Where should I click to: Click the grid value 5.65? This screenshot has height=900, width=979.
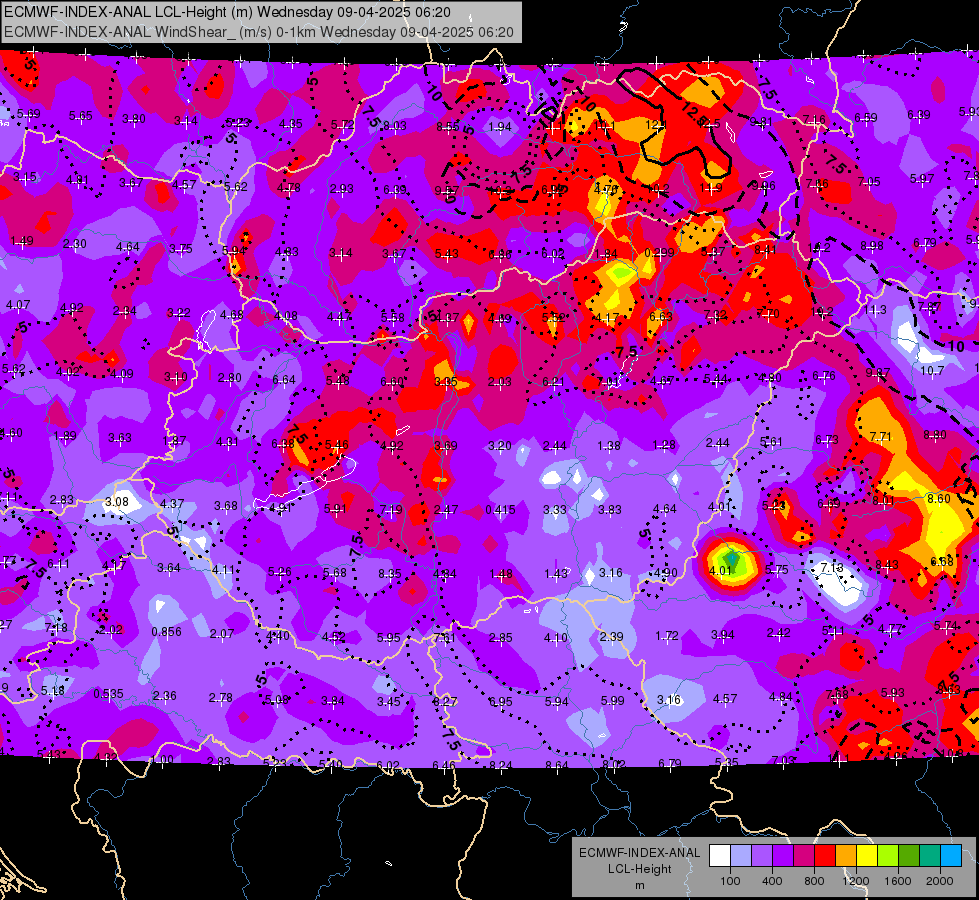coord(81,116)
